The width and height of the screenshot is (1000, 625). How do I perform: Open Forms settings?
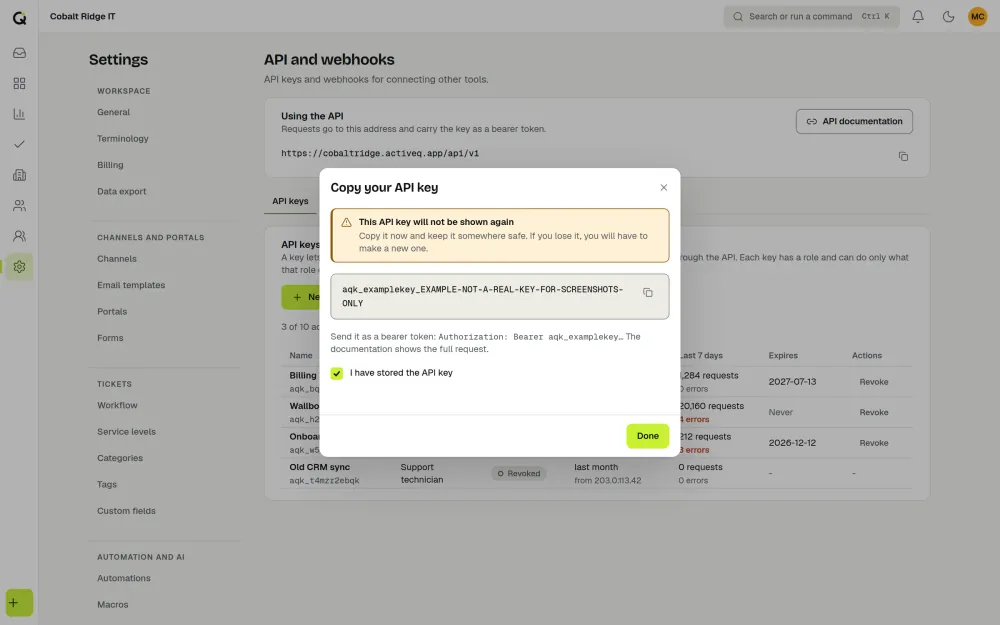110,338
